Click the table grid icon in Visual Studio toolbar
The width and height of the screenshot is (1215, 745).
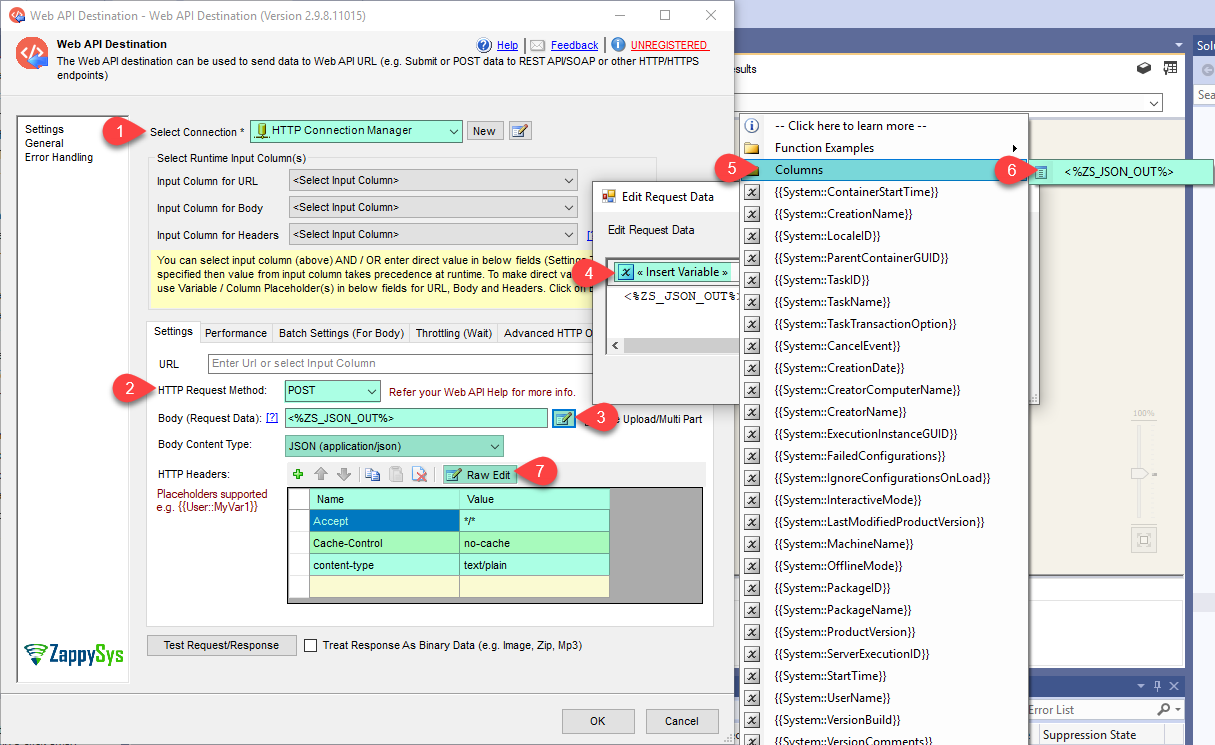tap(1170, 69)
